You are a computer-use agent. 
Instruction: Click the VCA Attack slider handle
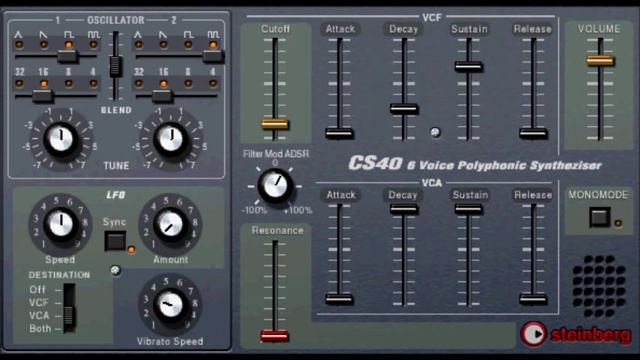pos(339,299)
